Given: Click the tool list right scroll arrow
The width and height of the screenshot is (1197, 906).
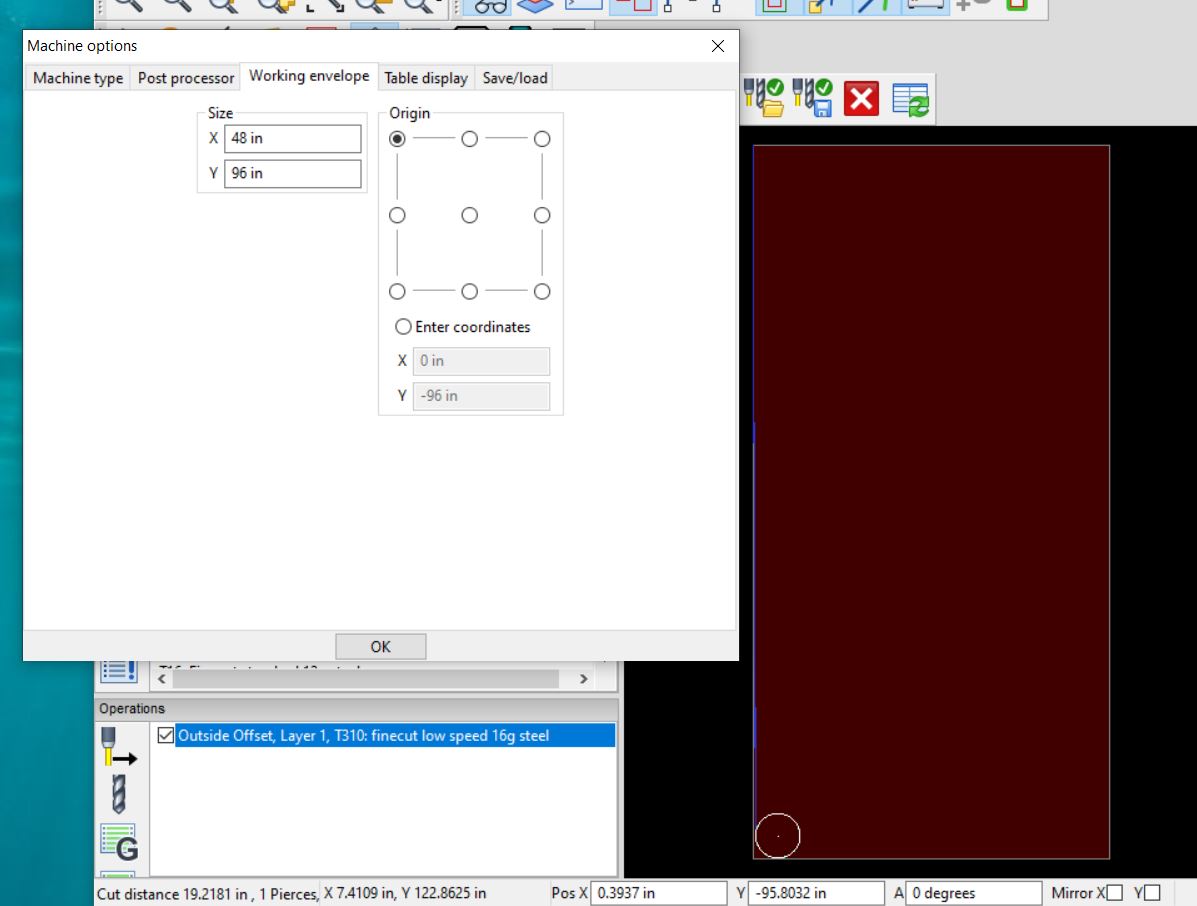Looking at the screenshot, I should click(x=584, y=679).
